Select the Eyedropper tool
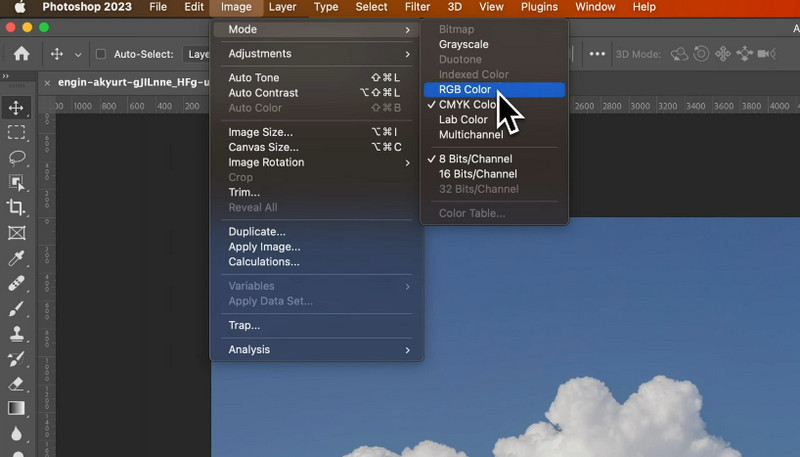 click(x=16, y=258)
